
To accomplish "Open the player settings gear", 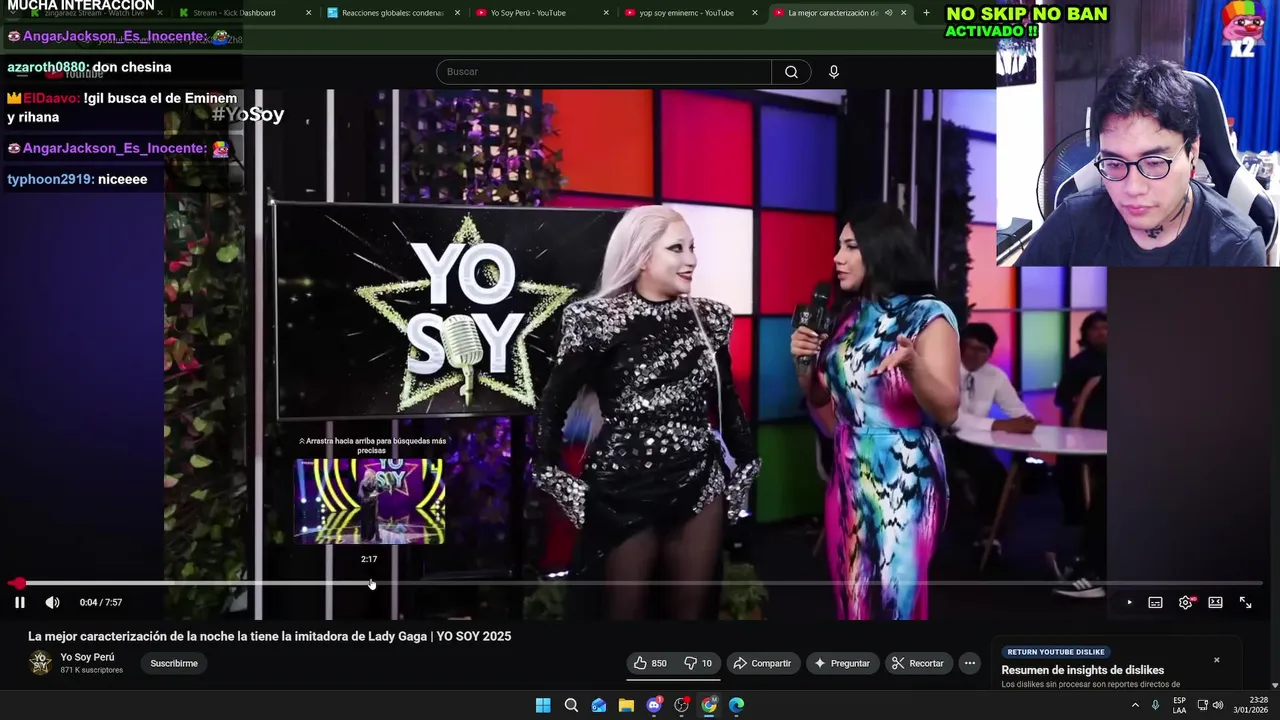I will (x=1185, y=602).
